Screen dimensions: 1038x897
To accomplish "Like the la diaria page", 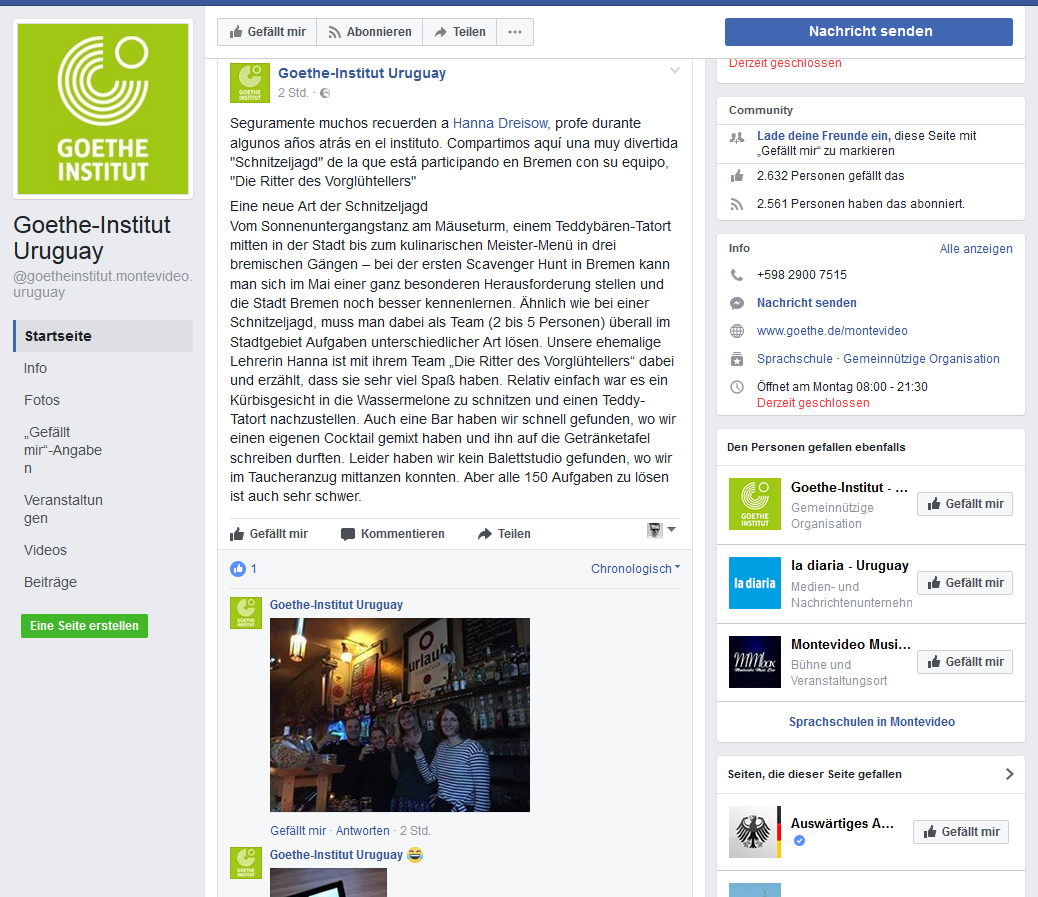I will pyautogui.click(x=964, y=583).
